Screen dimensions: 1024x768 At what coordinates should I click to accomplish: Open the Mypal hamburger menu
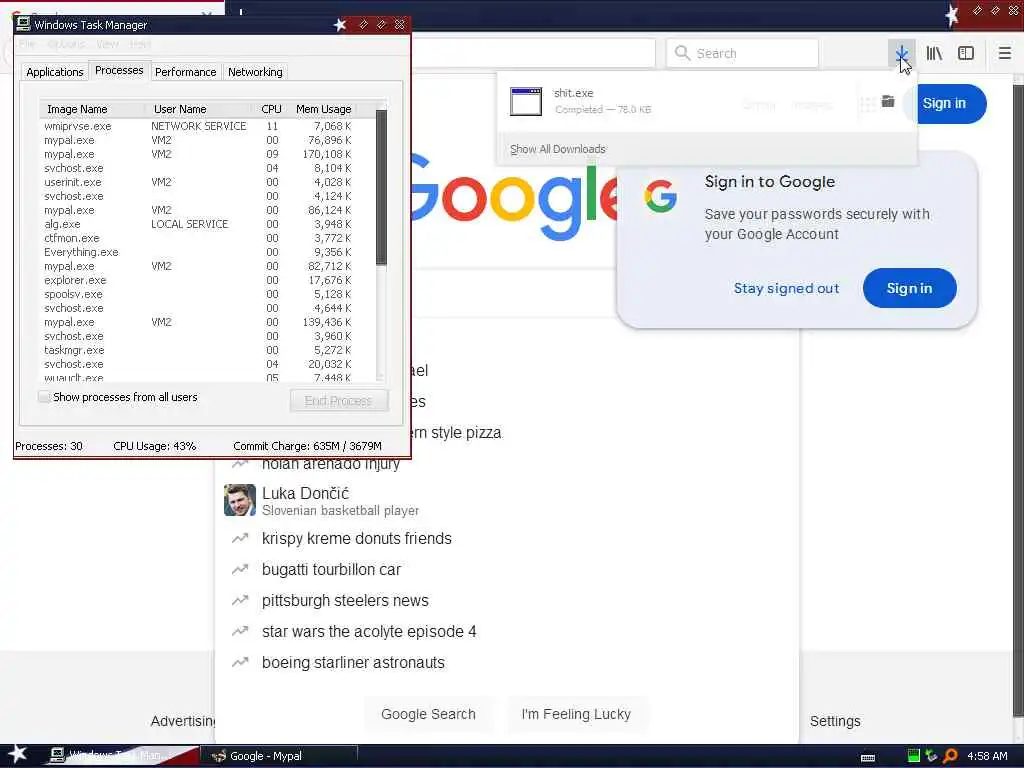pos(1005,53)
